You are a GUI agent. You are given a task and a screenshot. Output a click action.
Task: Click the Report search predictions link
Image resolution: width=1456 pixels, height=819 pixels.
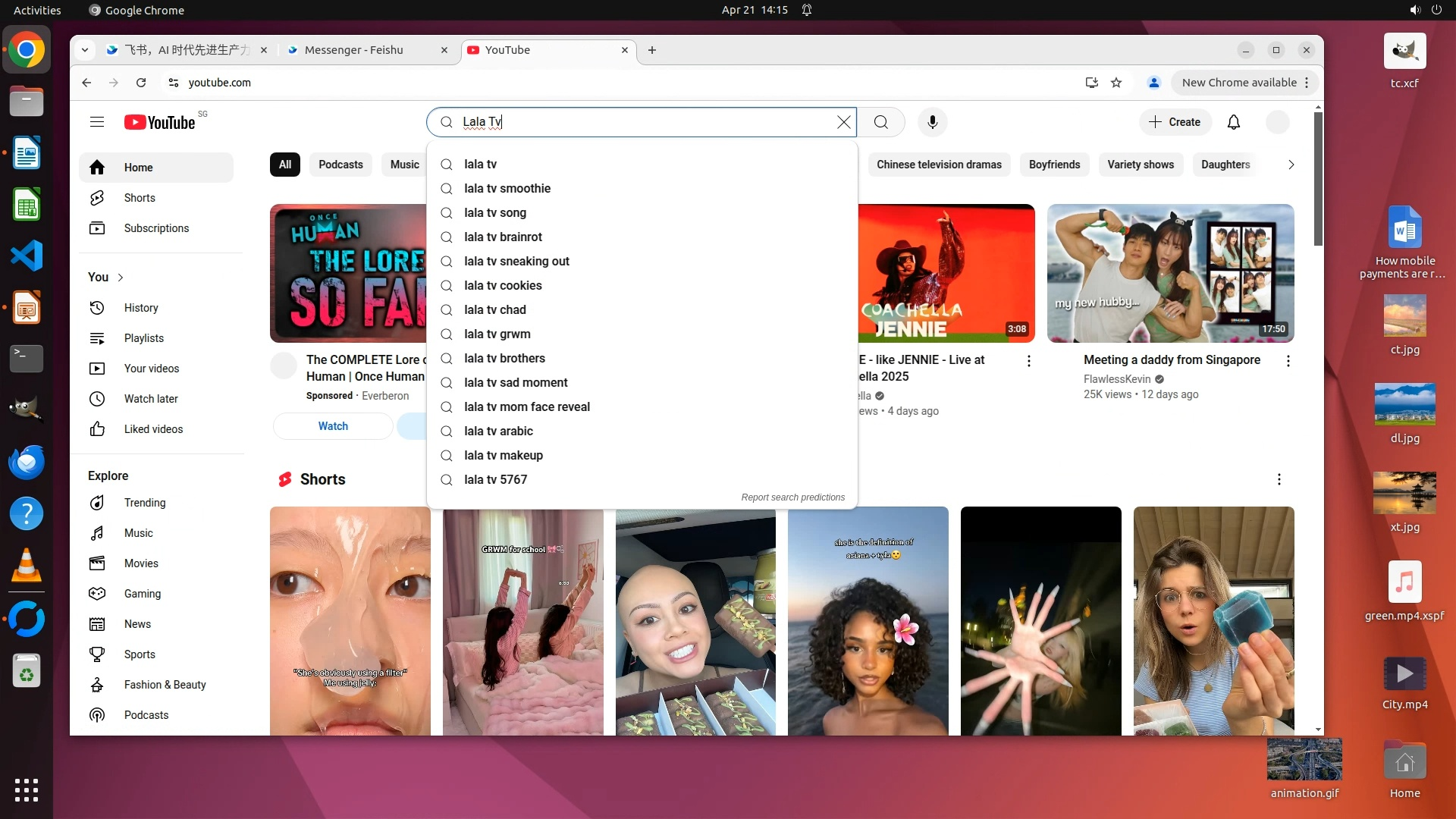tap(792, 497)
